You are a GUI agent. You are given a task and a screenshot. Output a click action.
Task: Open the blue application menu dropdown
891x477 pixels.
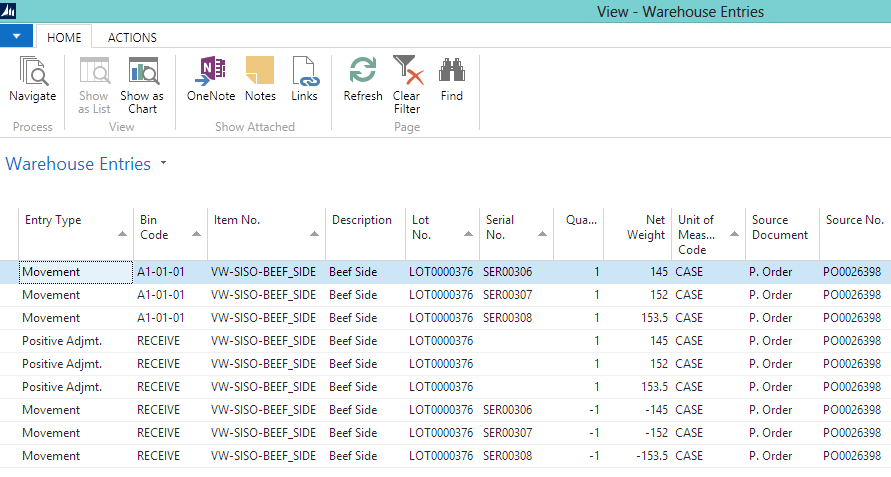pos(16,37)
